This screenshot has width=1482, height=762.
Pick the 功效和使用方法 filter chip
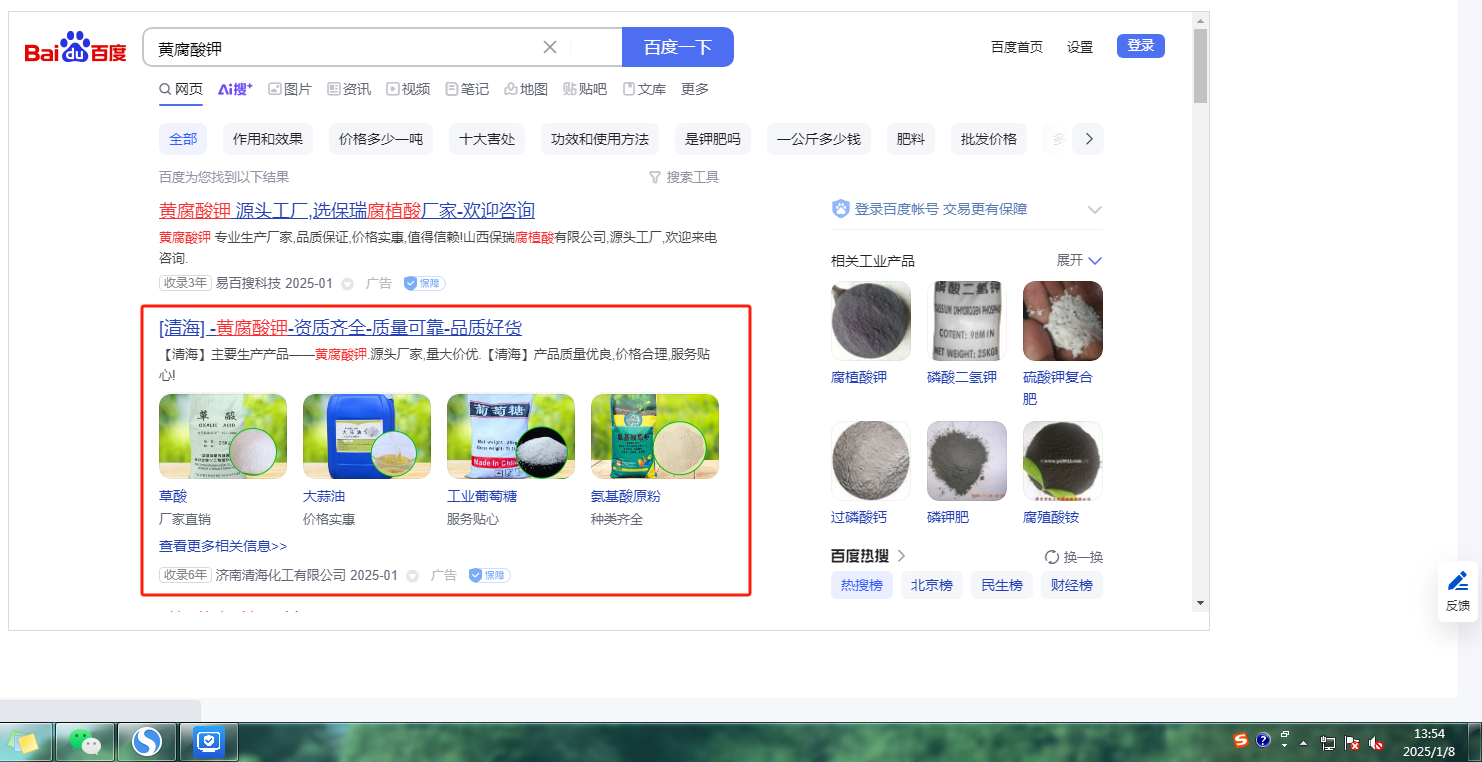pos(600,139)
